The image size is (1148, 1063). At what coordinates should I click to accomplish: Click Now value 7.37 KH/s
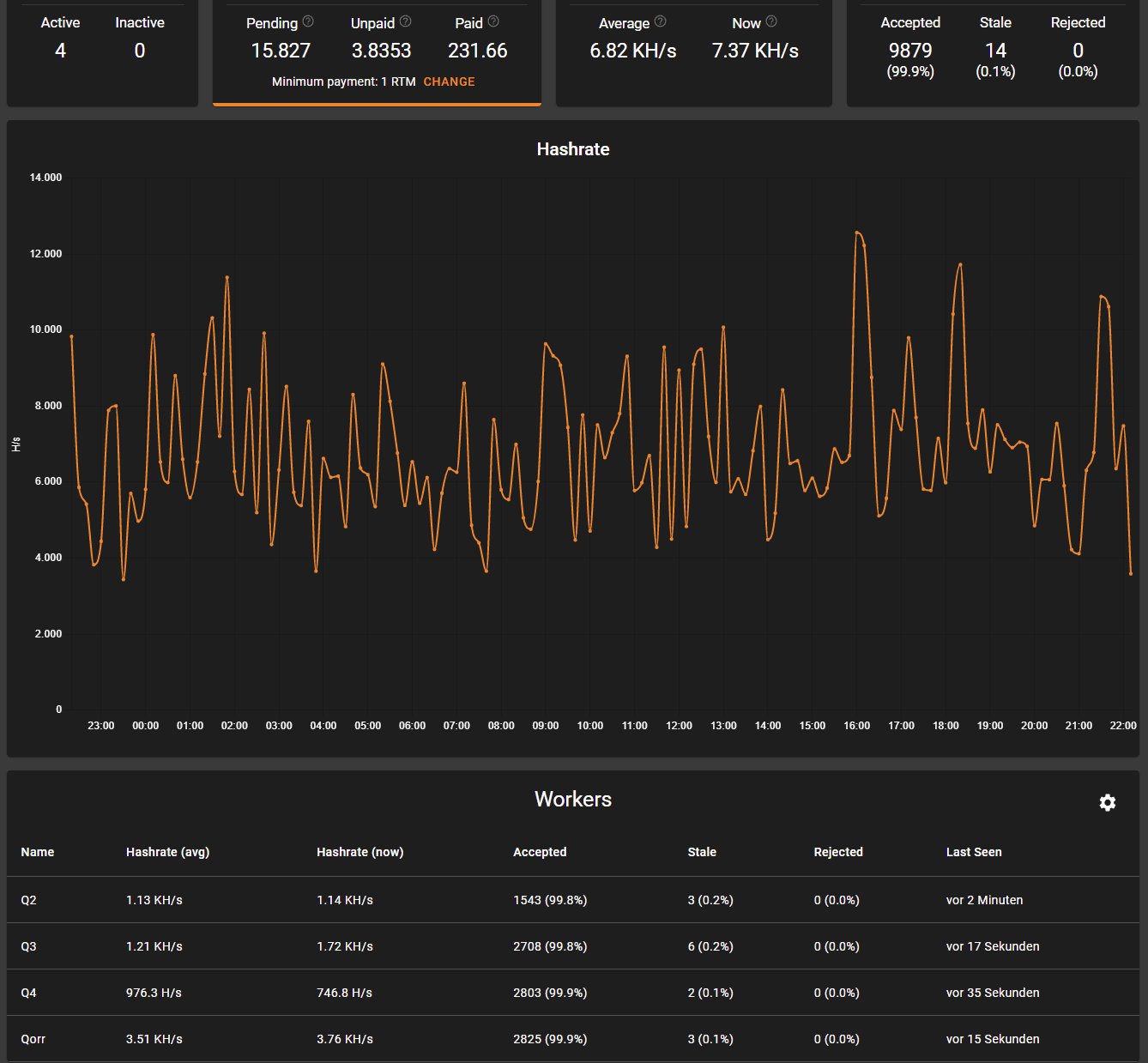[755, 51]
